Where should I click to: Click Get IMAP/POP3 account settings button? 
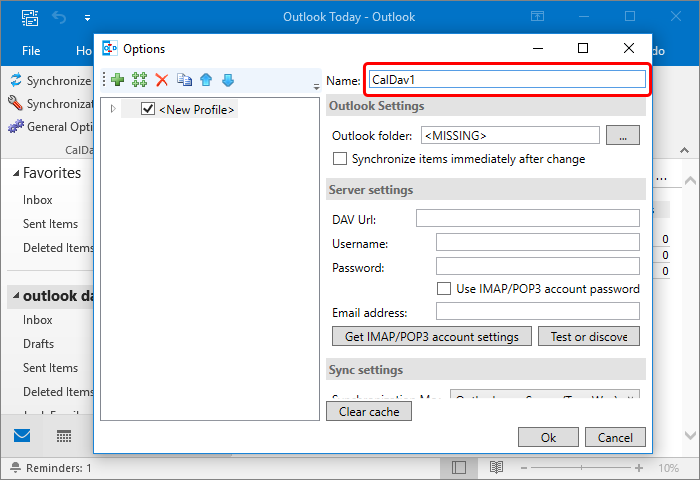click(432, 336)
